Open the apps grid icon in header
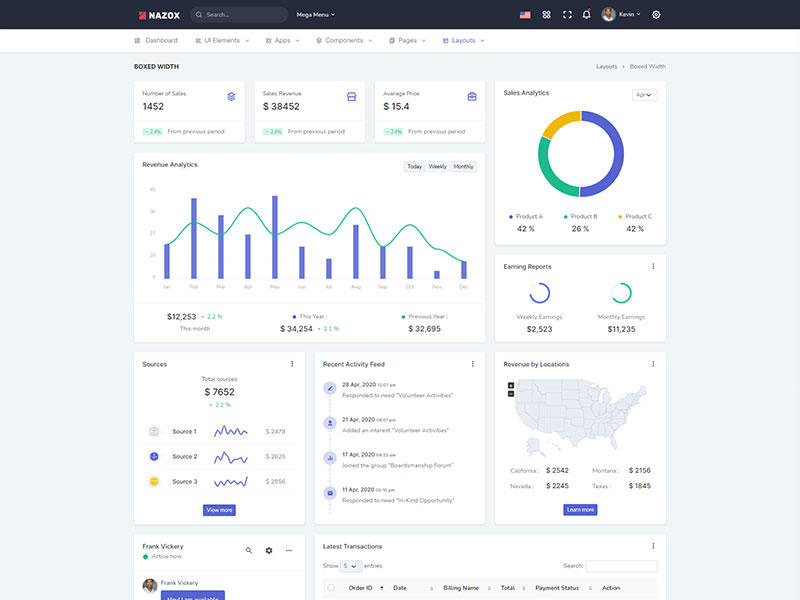The width and height of the screenshot is (800, 600). 546,15
